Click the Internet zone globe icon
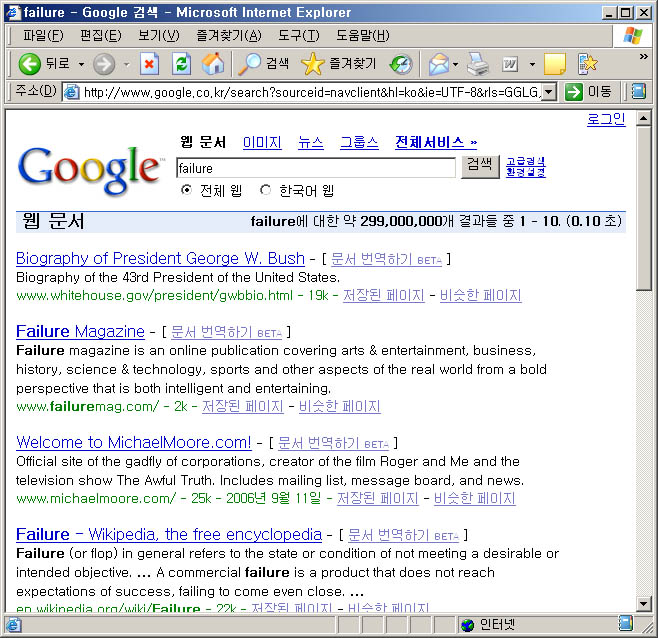Screen dimensions: 658x638 467,625
